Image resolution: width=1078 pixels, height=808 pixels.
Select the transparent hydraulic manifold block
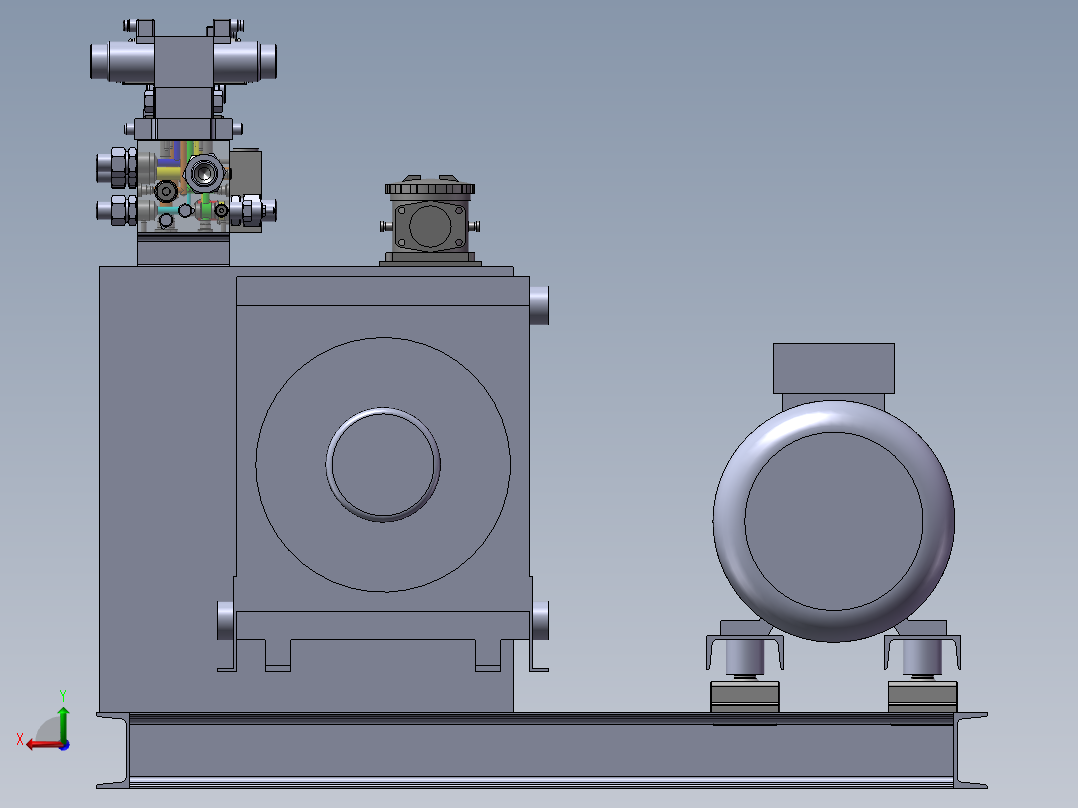(x=184, y=186)
